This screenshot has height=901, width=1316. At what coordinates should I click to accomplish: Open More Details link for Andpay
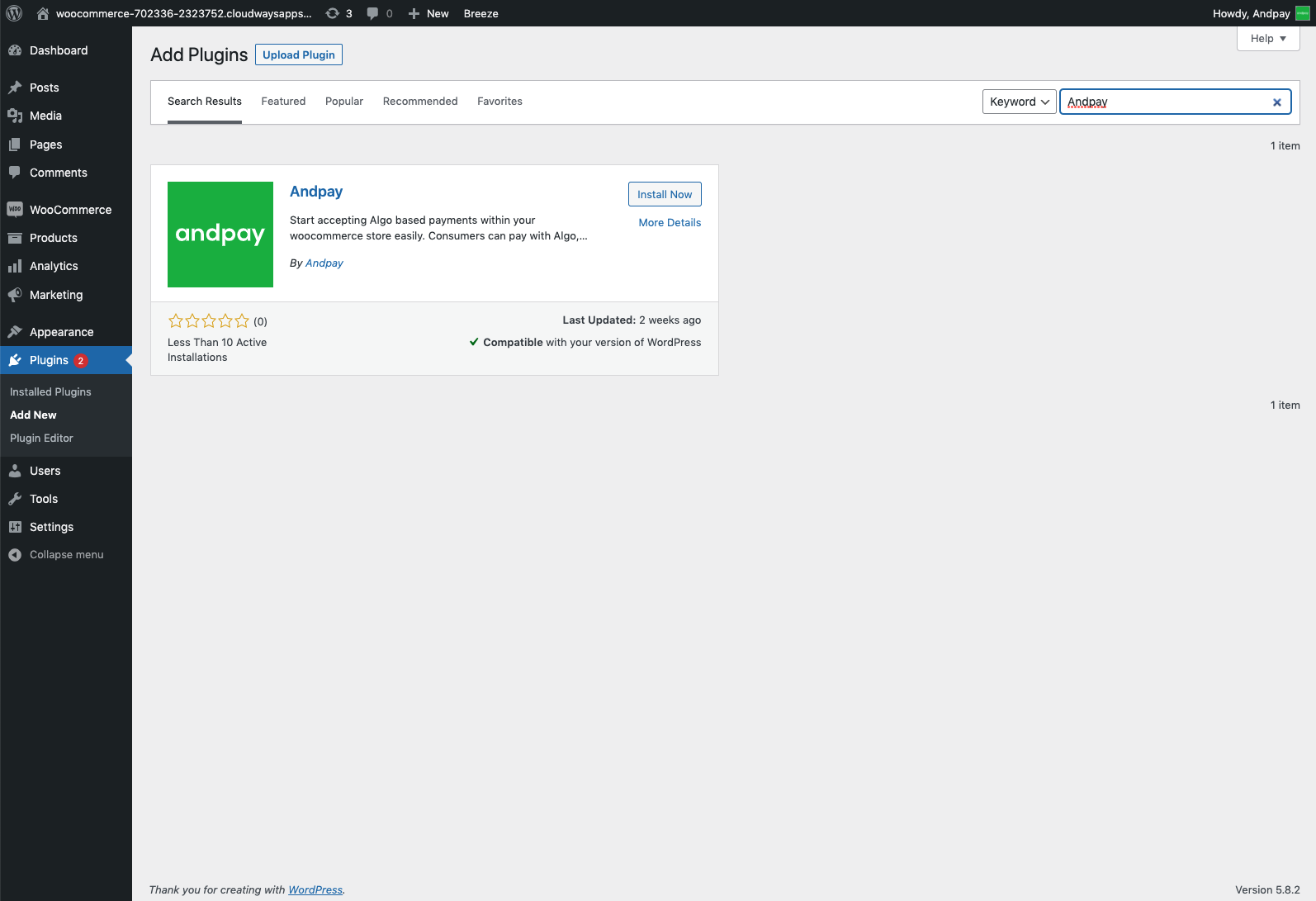670,223
